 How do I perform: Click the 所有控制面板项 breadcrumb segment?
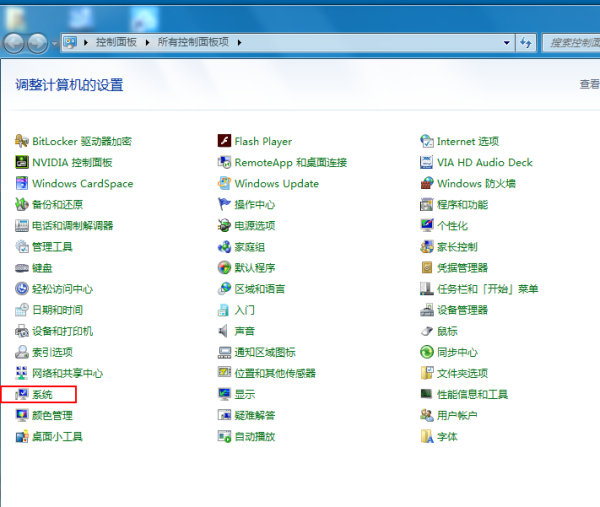[x=193, y=42]
